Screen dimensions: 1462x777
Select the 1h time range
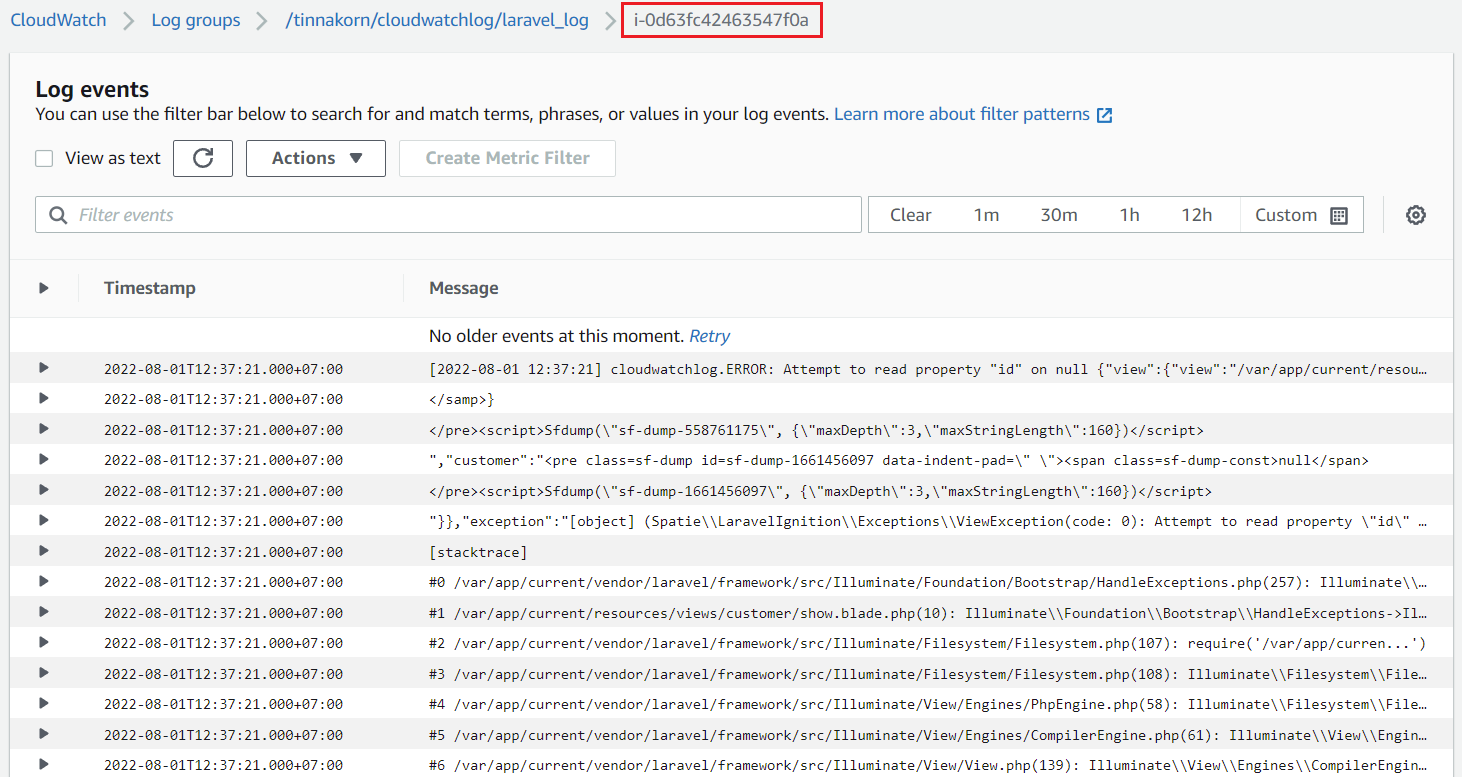point(1129,215)
